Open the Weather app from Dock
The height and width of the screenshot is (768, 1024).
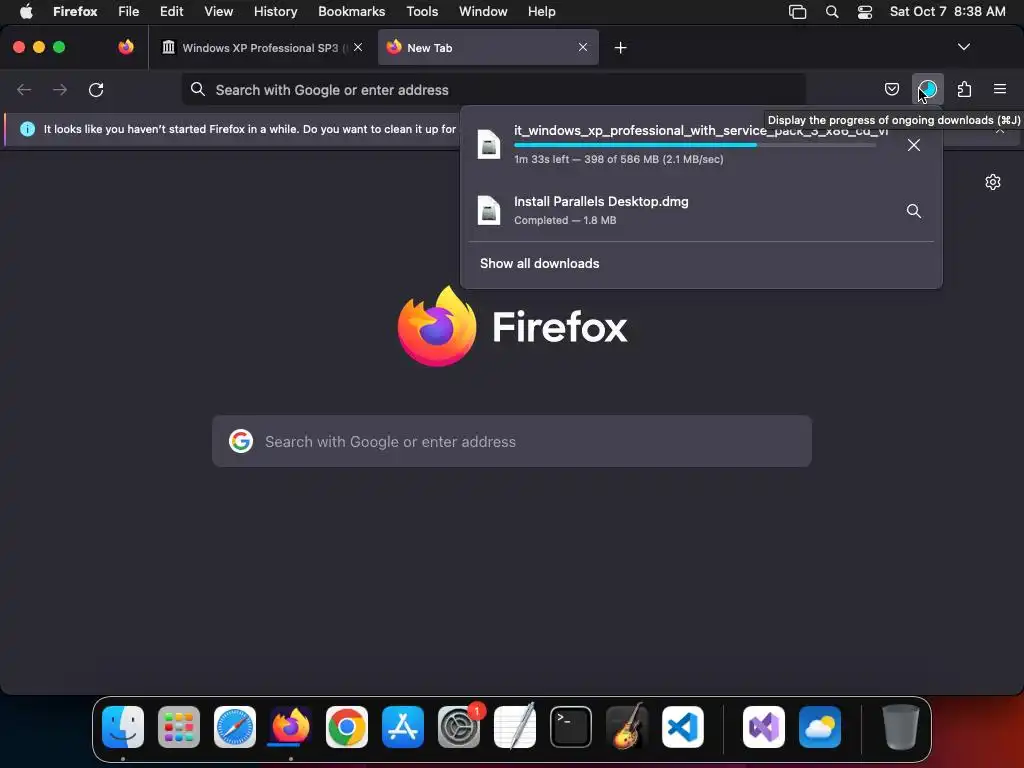pyautogui.click(x=820, y=726)
